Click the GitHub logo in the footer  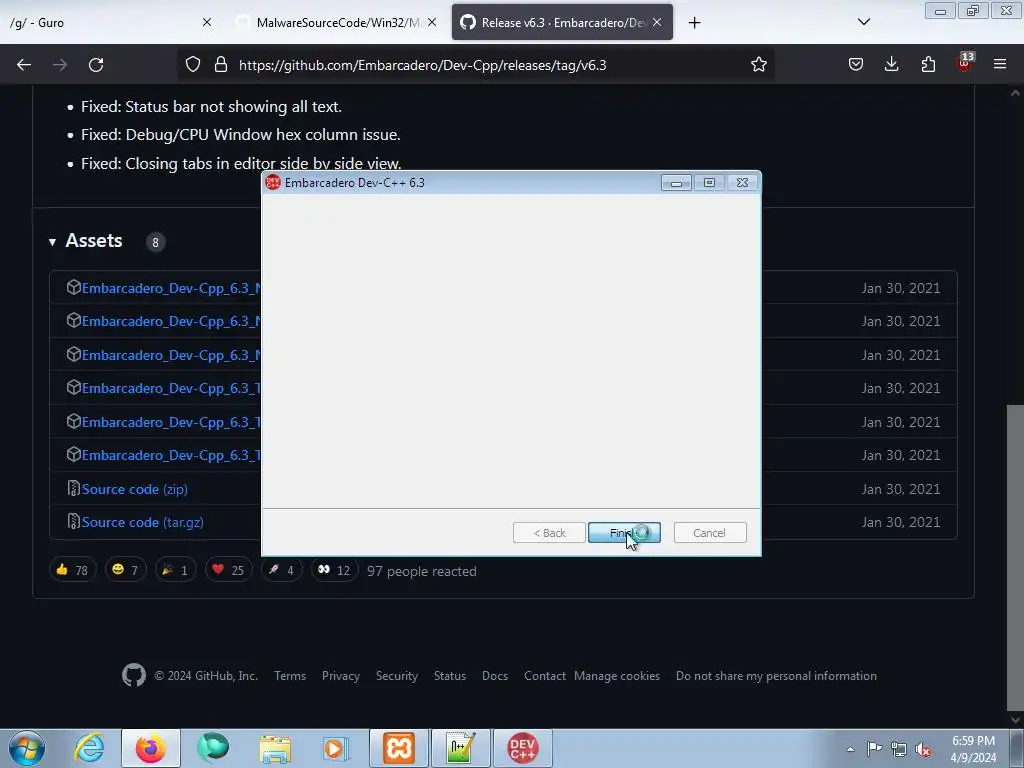pos(134,675)
